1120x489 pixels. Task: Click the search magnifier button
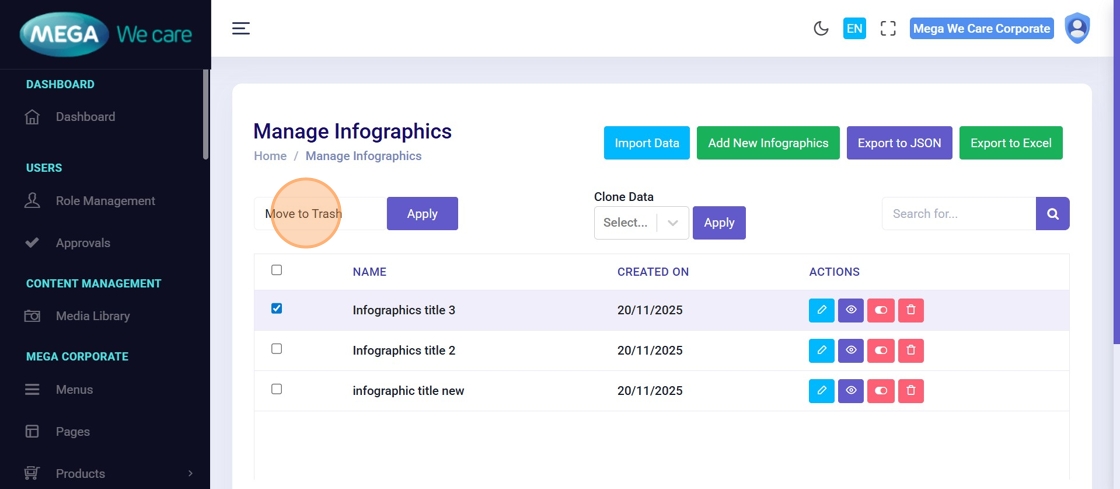1053,214
